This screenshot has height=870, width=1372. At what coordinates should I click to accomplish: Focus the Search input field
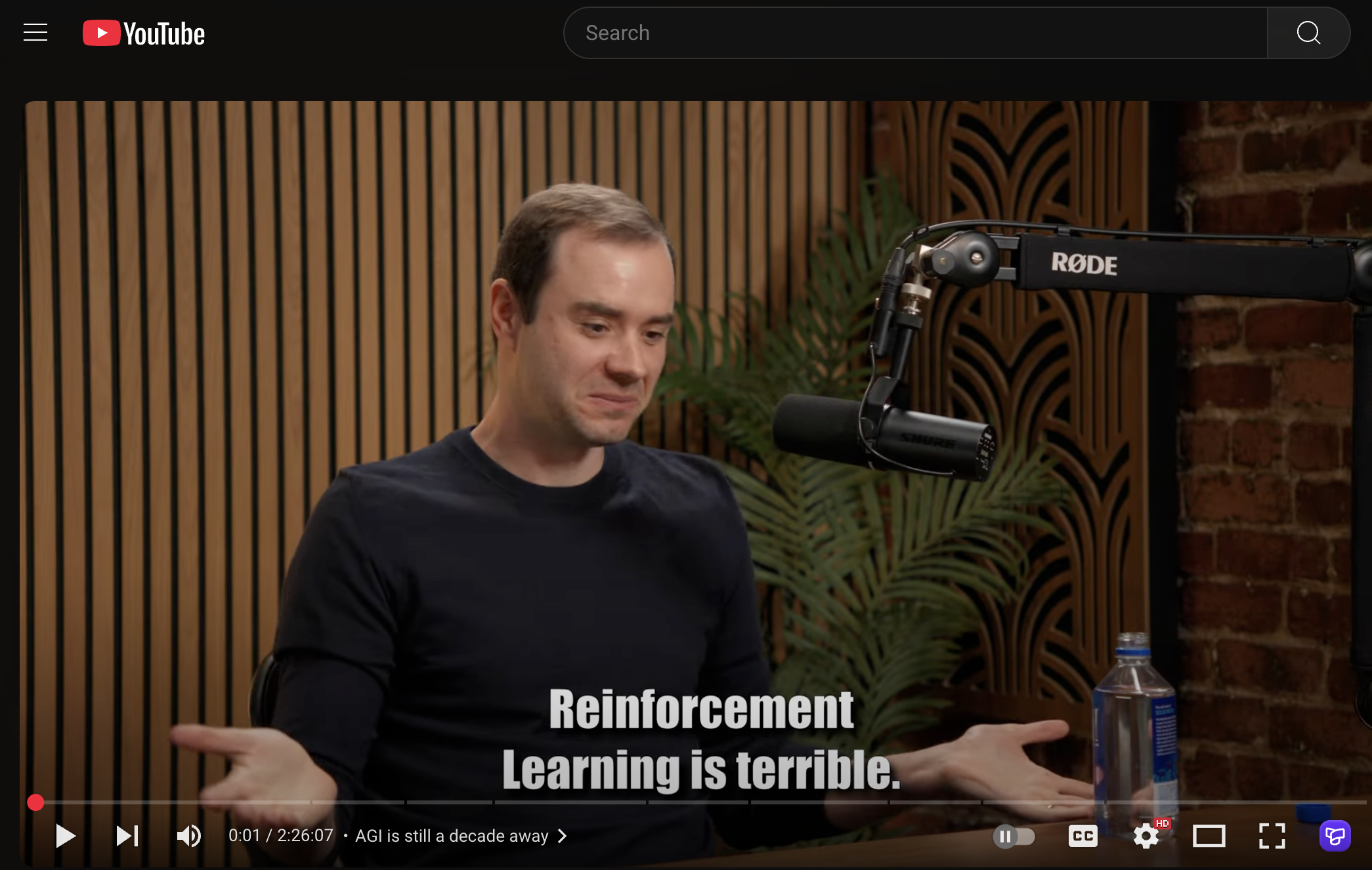coord(915,33)
